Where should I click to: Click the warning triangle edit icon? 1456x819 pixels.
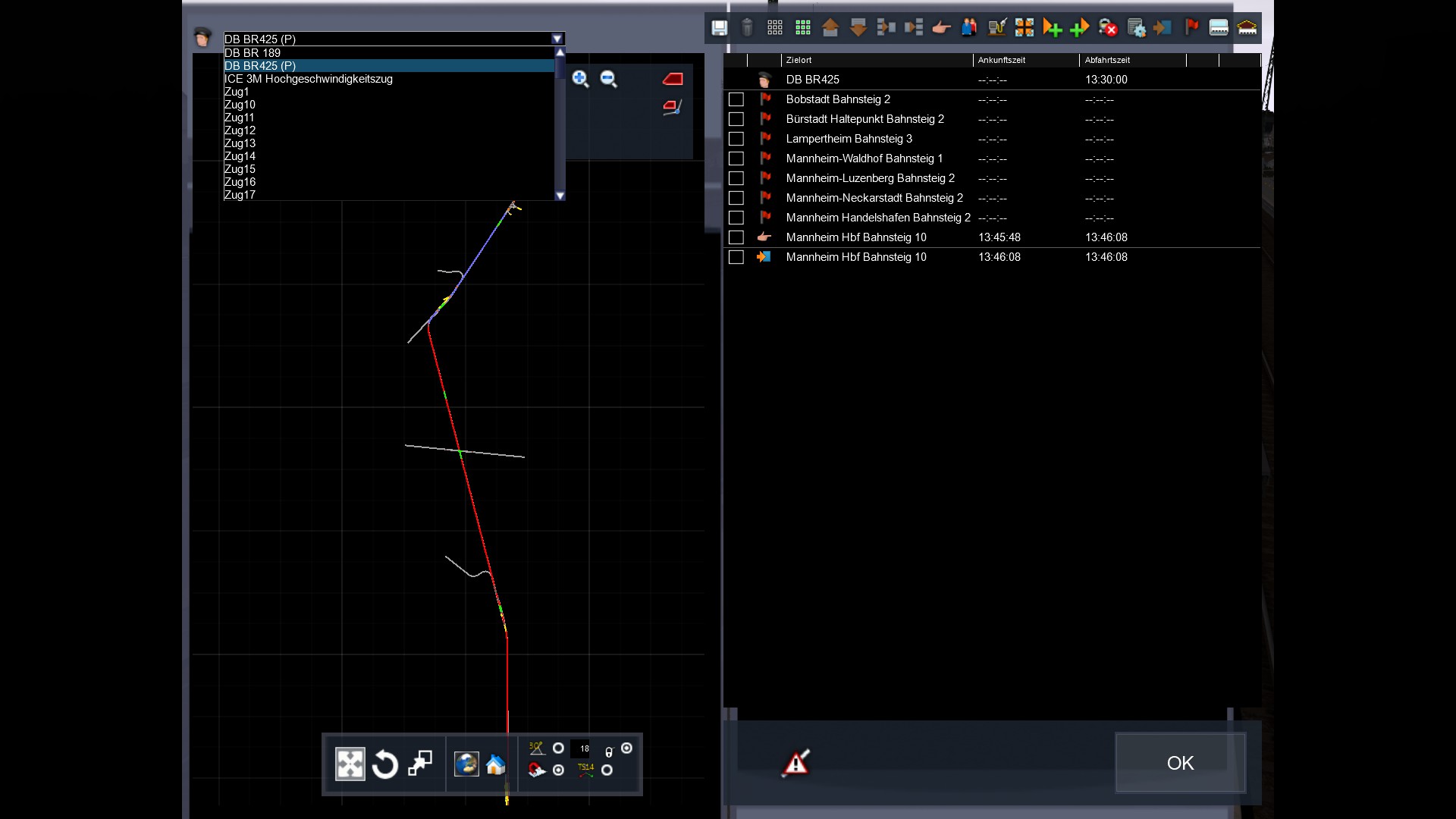(x=795, y=763)
